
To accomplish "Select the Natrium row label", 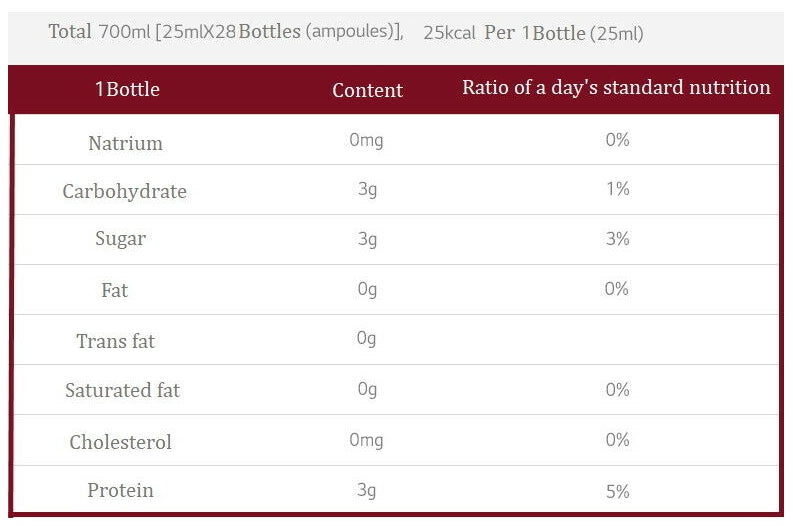I will coord(125,143).
